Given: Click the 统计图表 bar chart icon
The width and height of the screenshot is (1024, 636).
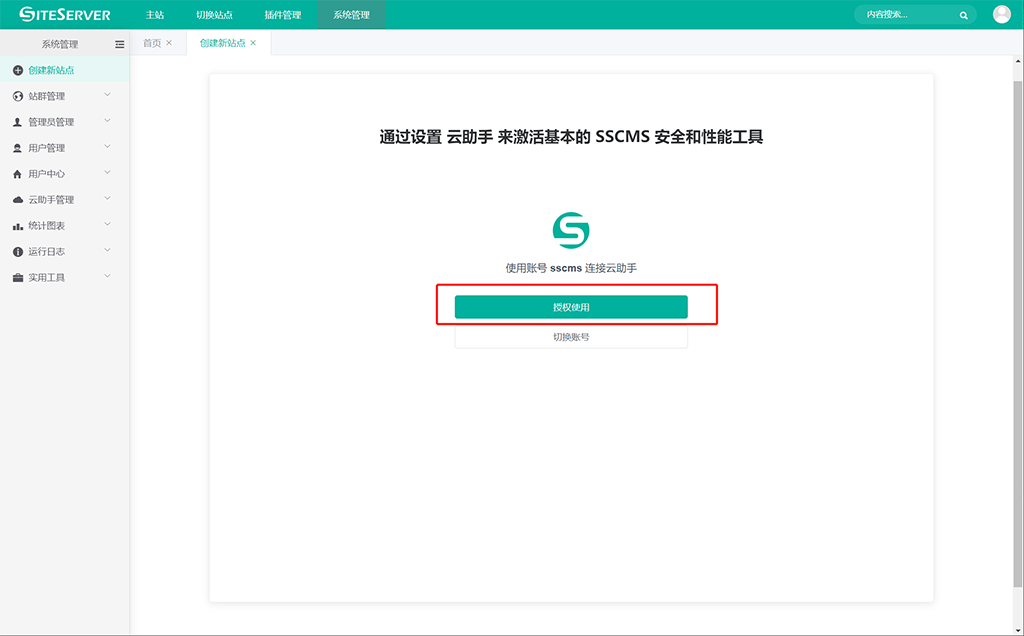Looking at the screenshot, I should (18, 226).
